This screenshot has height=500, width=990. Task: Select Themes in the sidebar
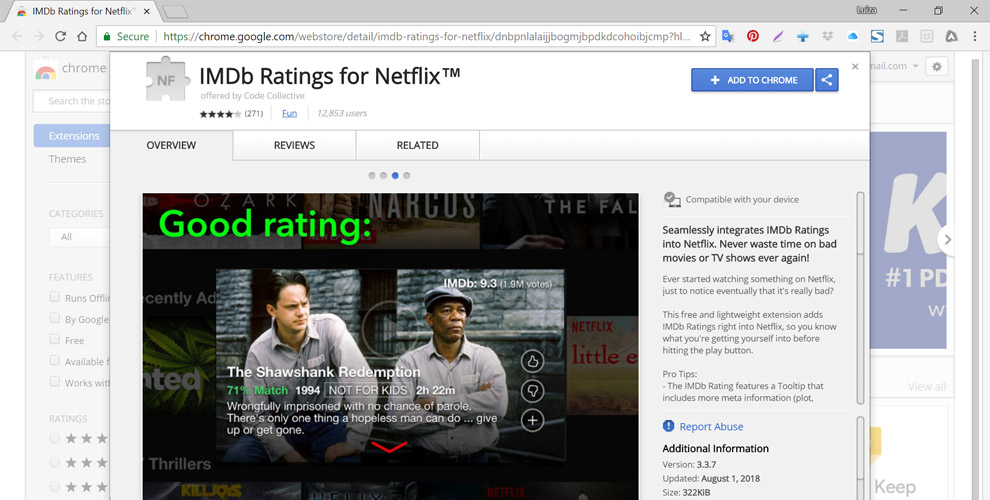(x=67, y=159)
